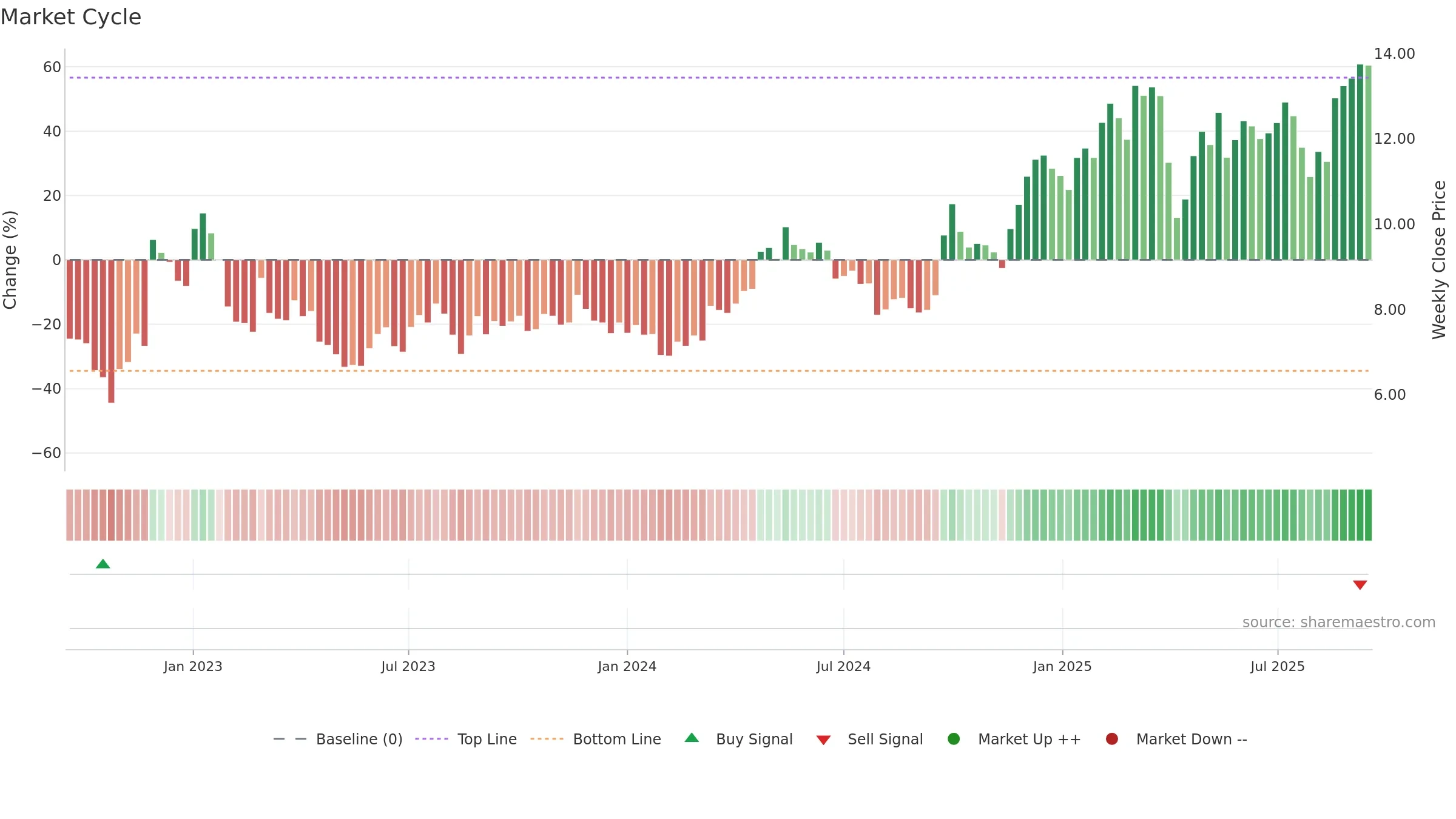Toggle Bottom Line legend entry
The image size is (1456, 819).
596,739
